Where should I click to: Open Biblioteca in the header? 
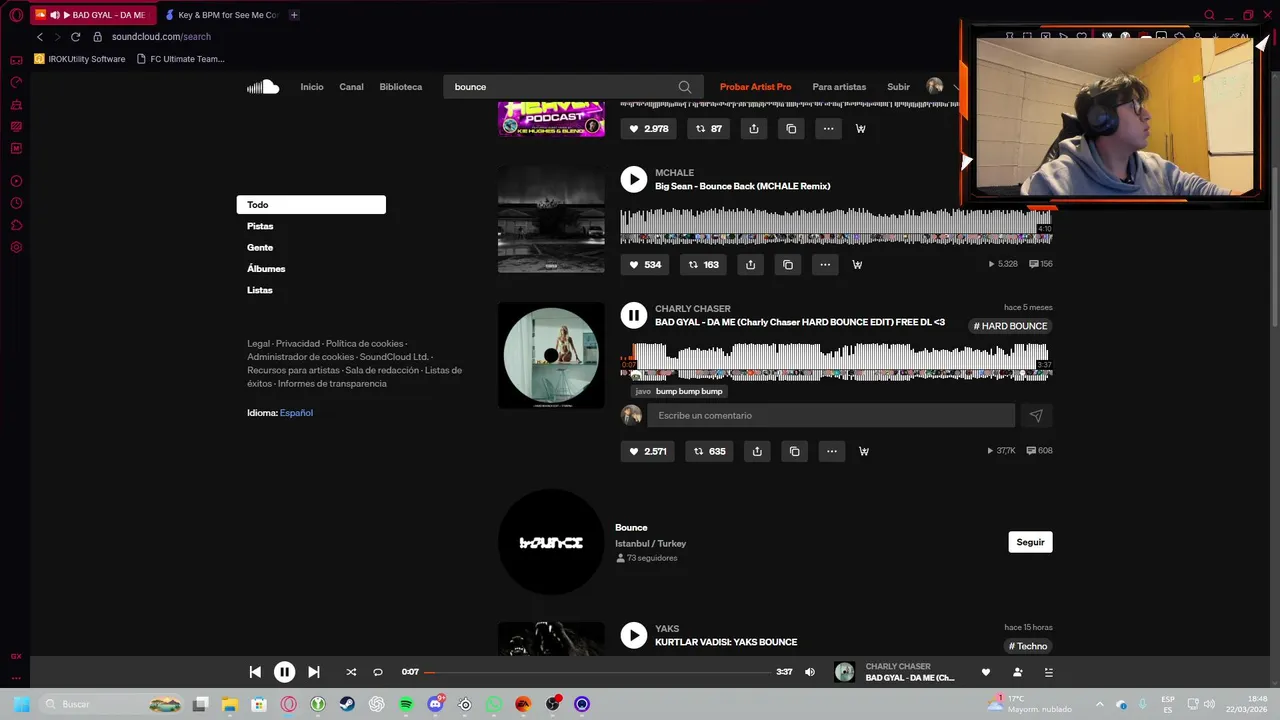401,87
